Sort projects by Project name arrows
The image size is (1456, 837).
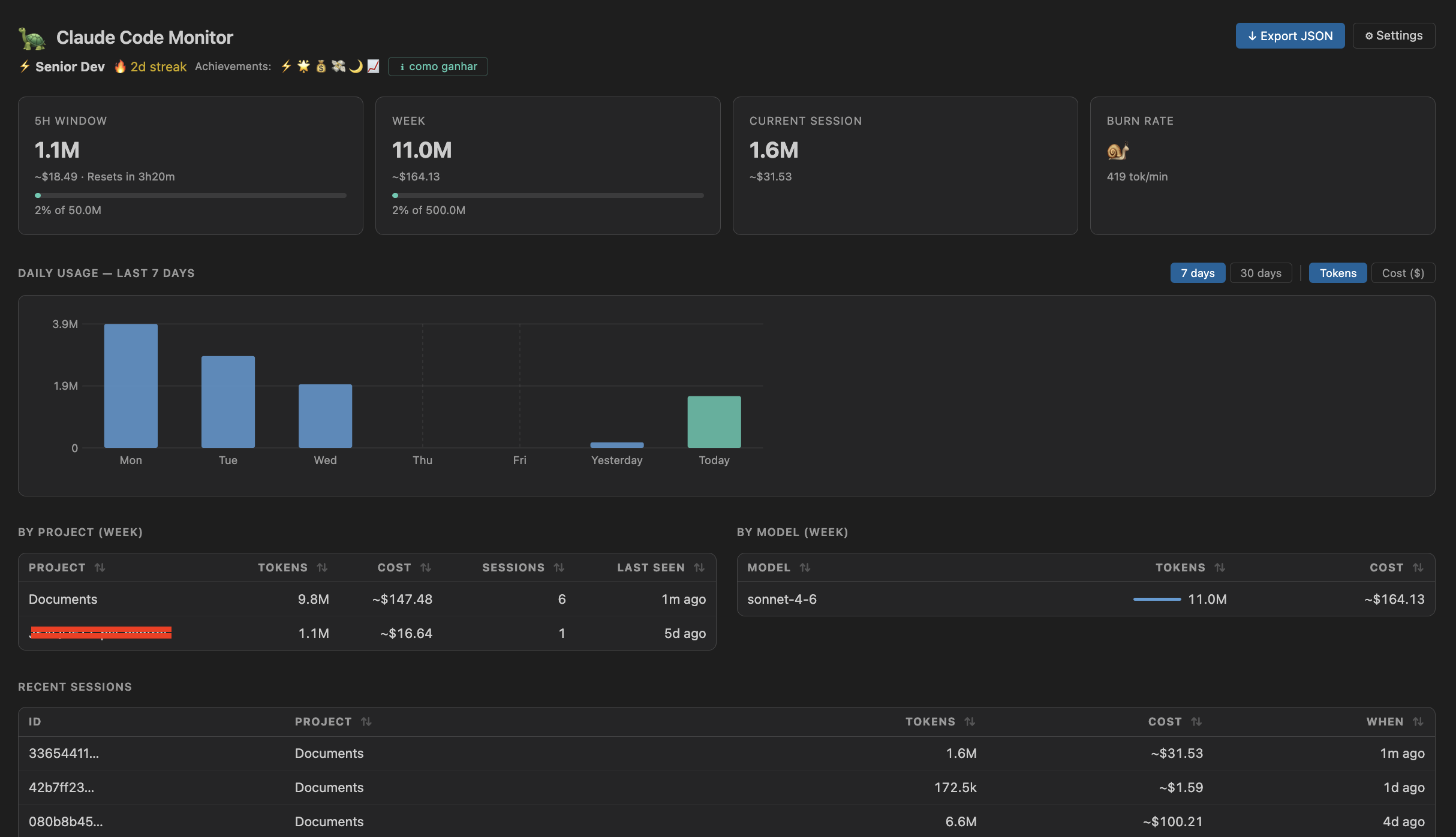coord(100,568)
